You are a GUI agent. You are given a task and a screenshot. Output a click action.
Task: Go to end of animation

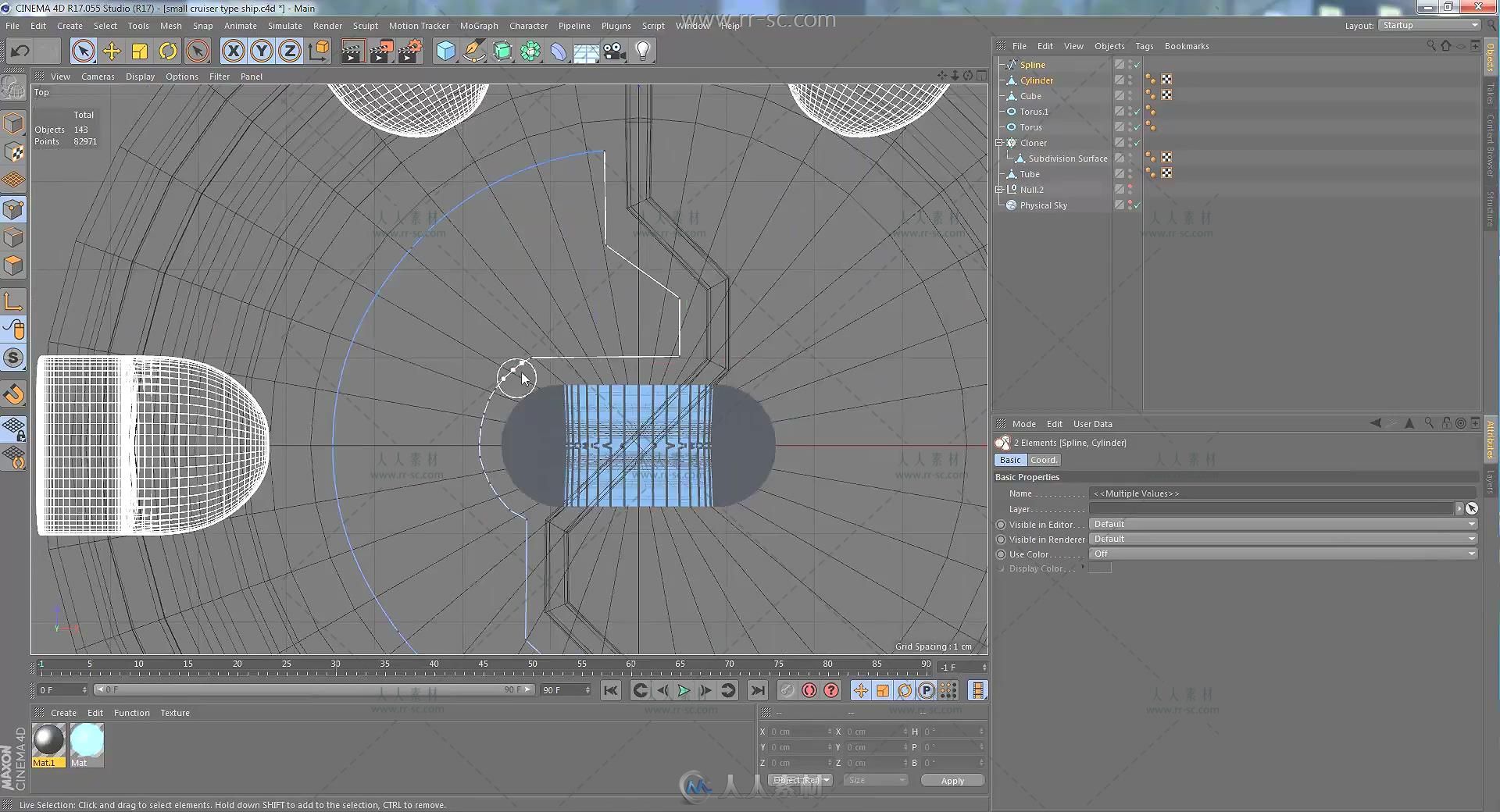[x=757, y=690]
